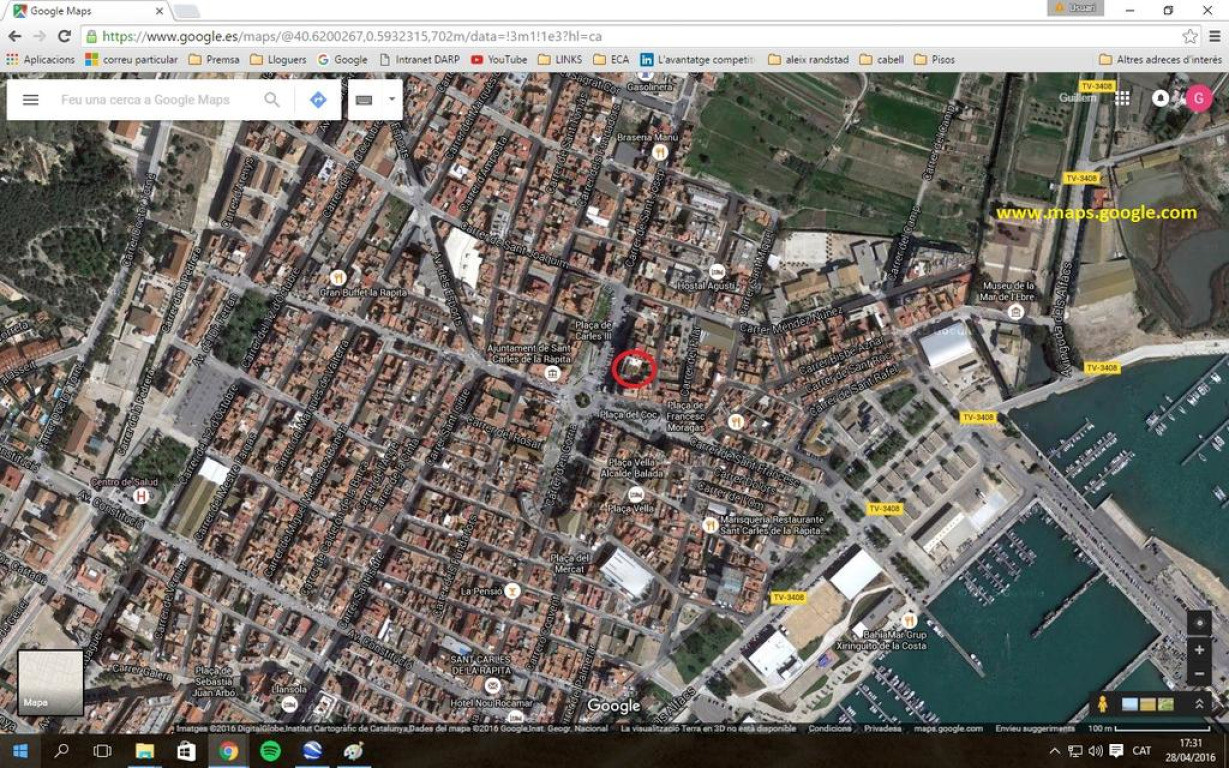
Task: Open the green landscape photo thumbnail
Action: click(x=1166, y=704)
